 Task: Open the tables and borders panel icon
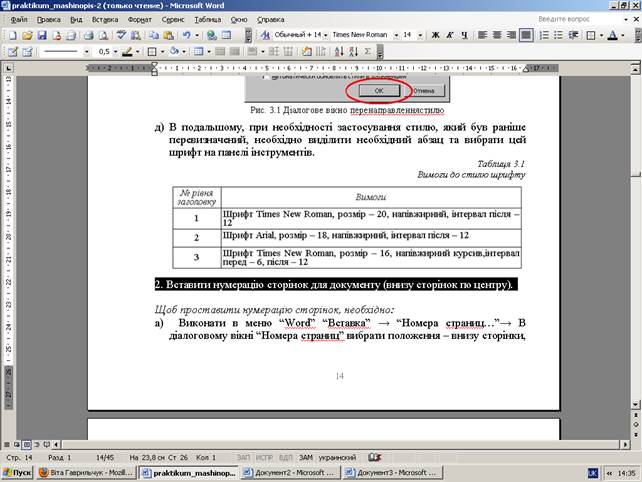(226, 35)
